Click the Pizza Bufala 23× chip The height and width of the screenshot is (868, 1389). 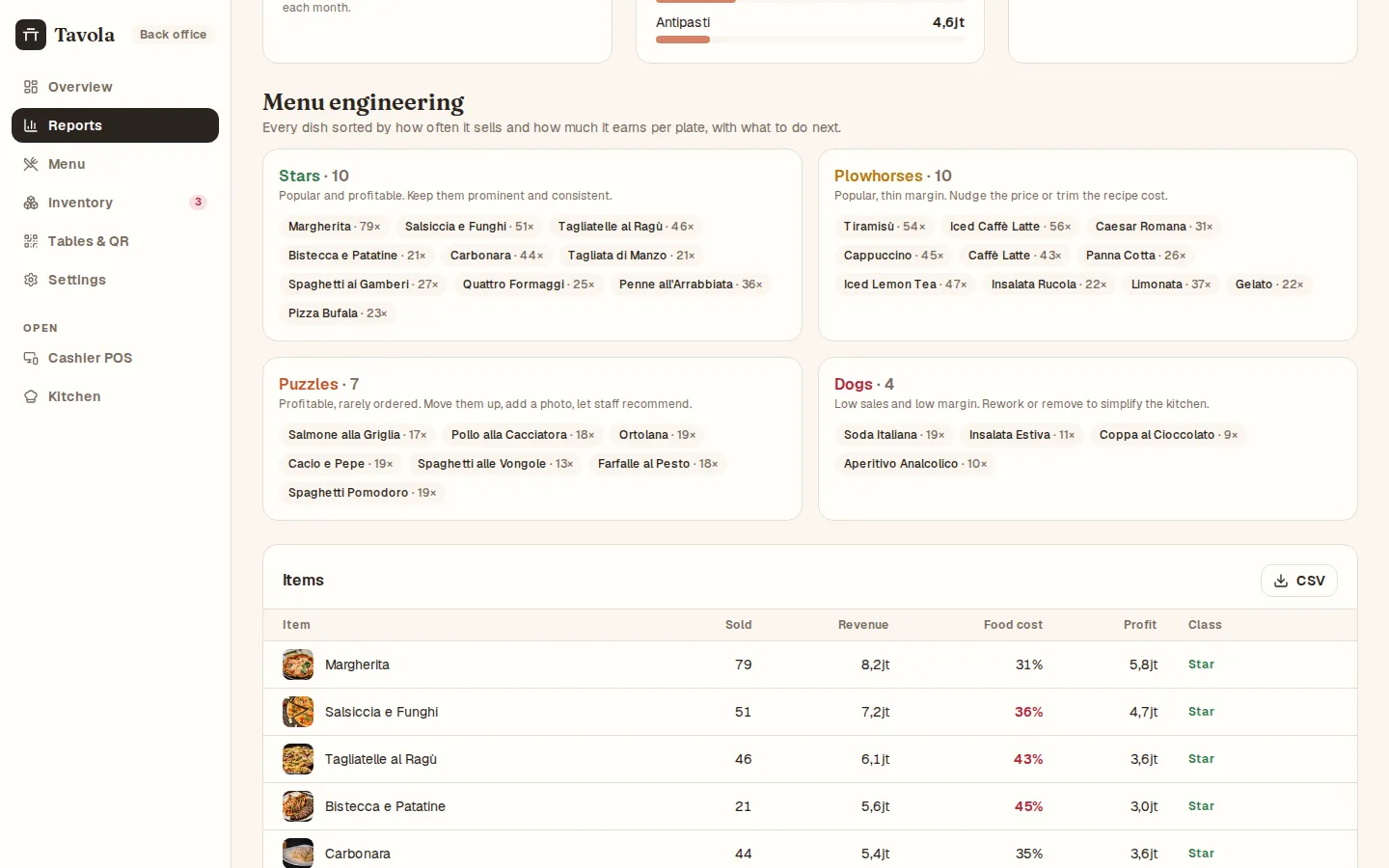point(338,313)
